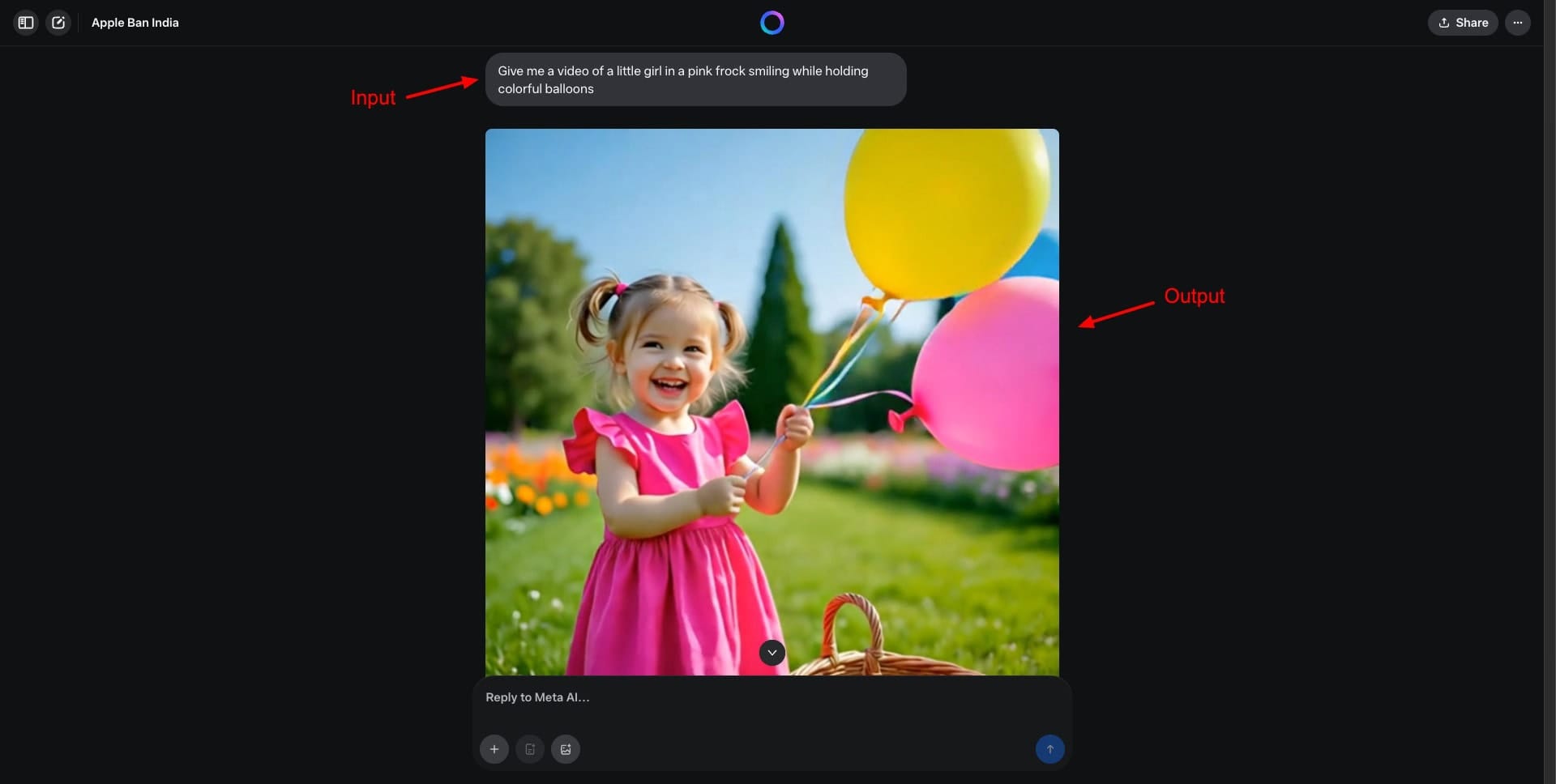Focus the Reply to Meta AI field
Screen dimensions: 1556x784
(770, 697)
